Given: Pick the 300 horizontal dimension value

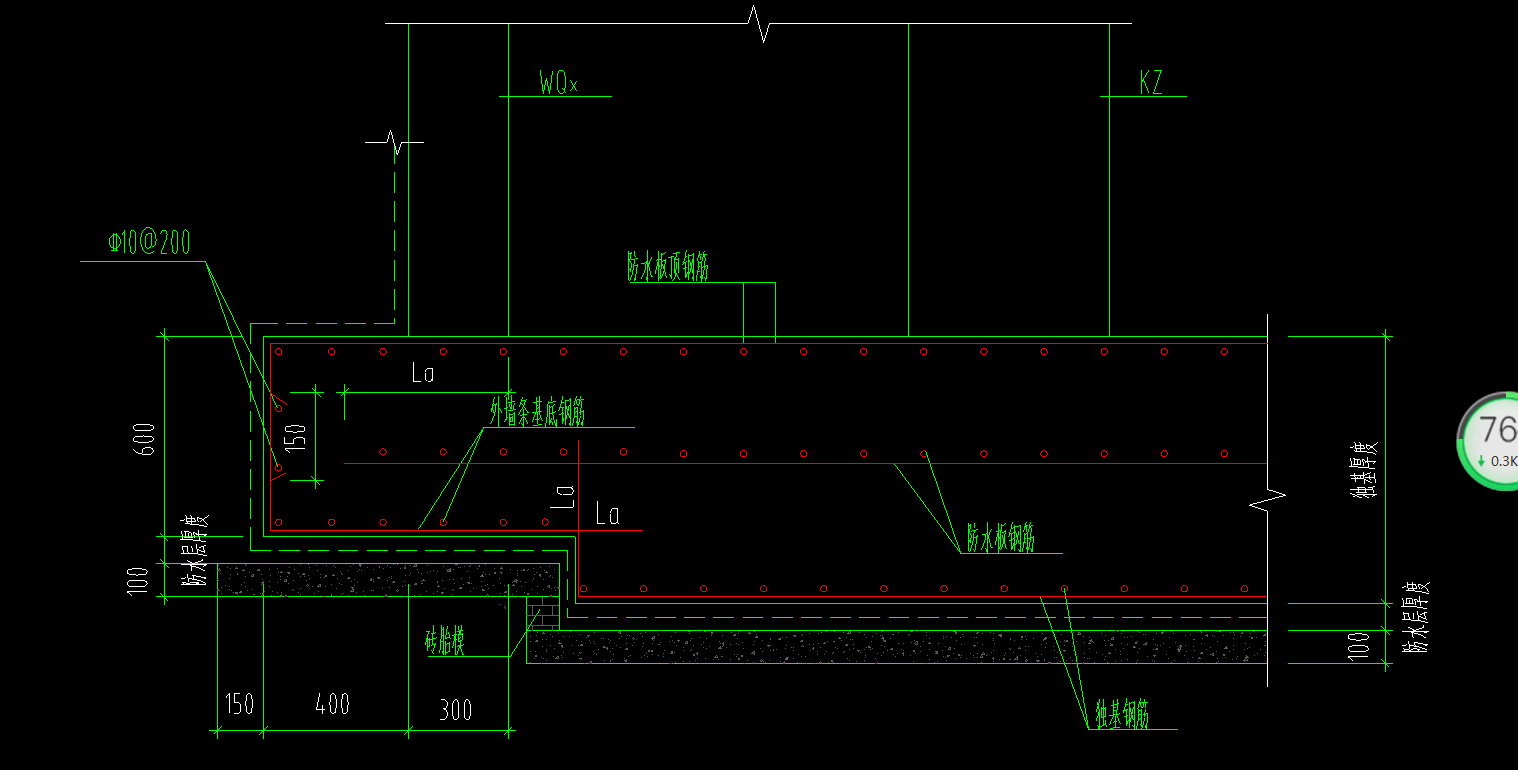Looking at the screenshot, I should point(455,711).
